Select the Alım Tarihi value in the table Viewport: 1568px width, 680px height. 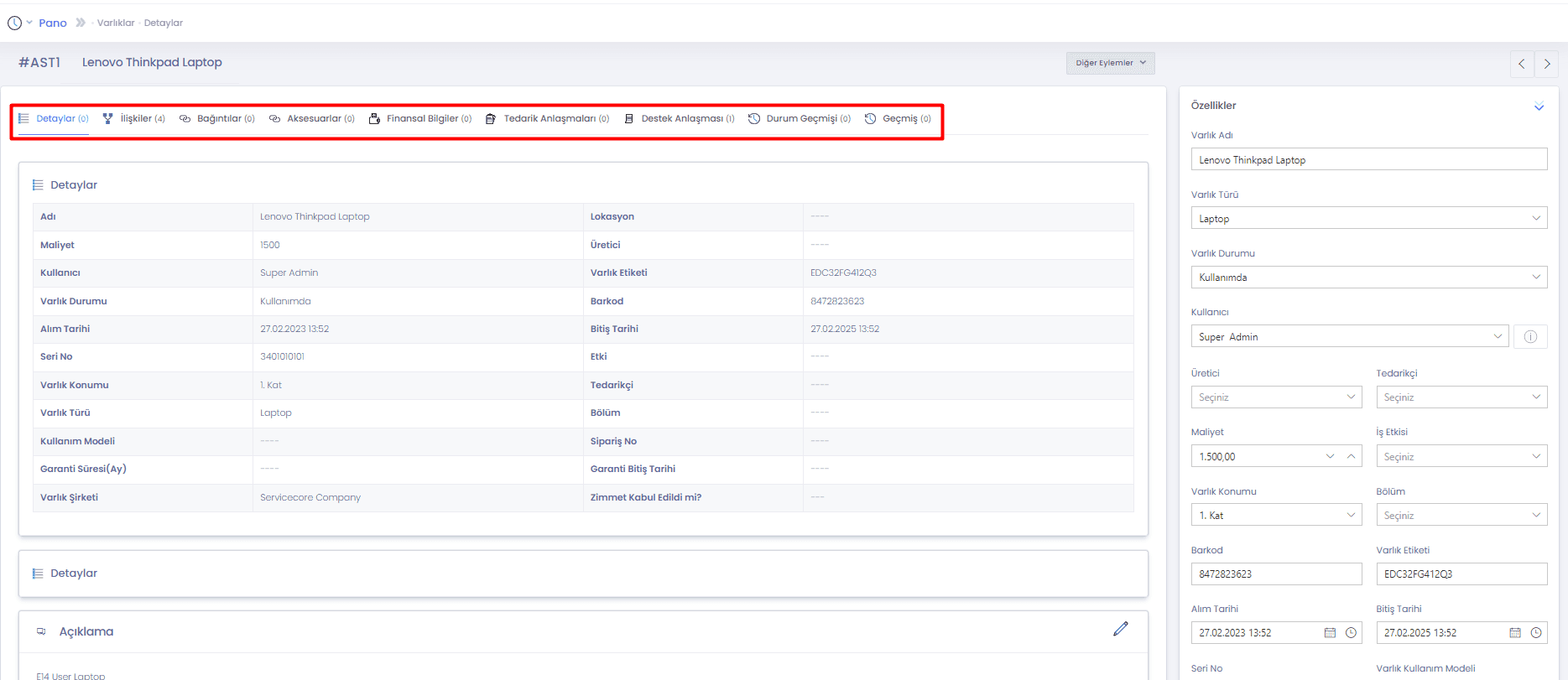coord(294,329)
